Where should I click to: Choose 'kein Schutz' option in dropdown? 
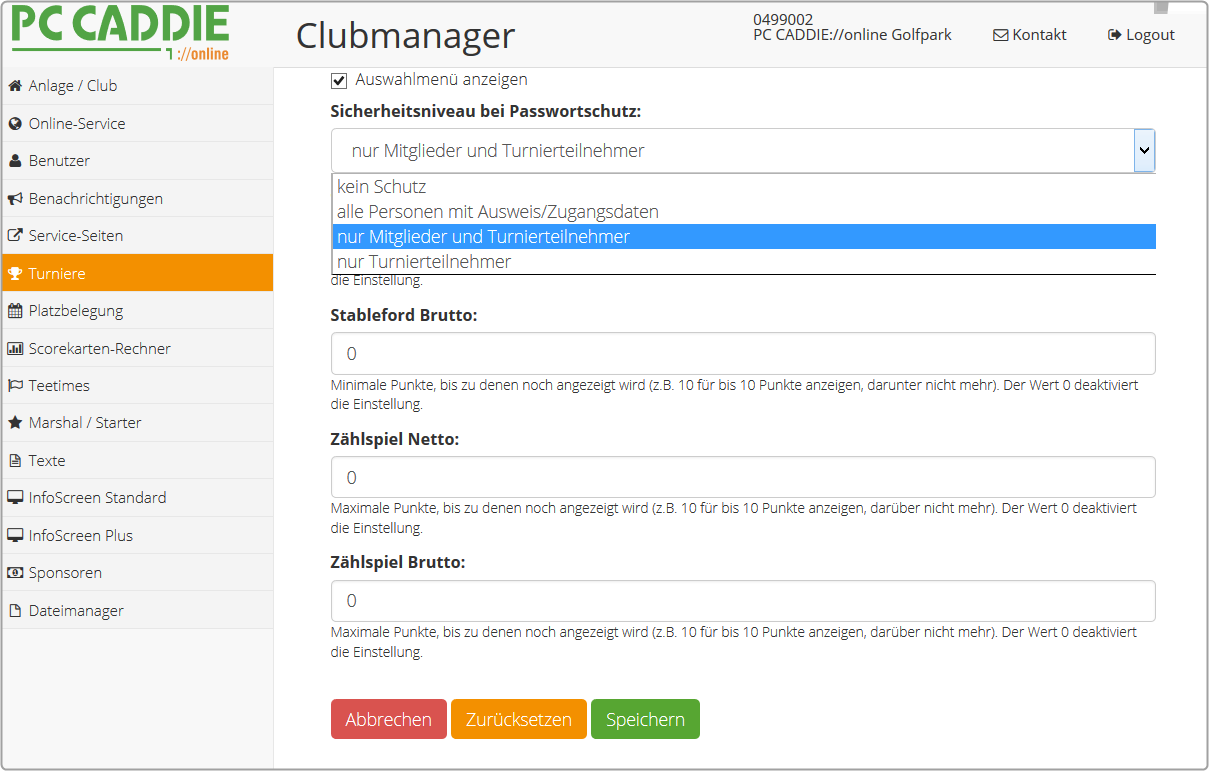pos(743,187)
